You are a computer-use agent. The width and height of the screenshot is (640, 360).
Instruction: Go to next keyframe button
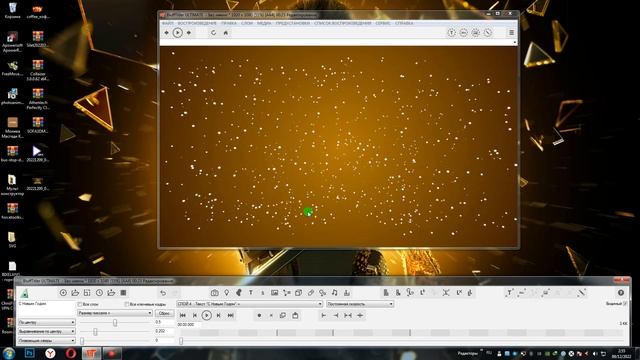[x=219, y=316]
